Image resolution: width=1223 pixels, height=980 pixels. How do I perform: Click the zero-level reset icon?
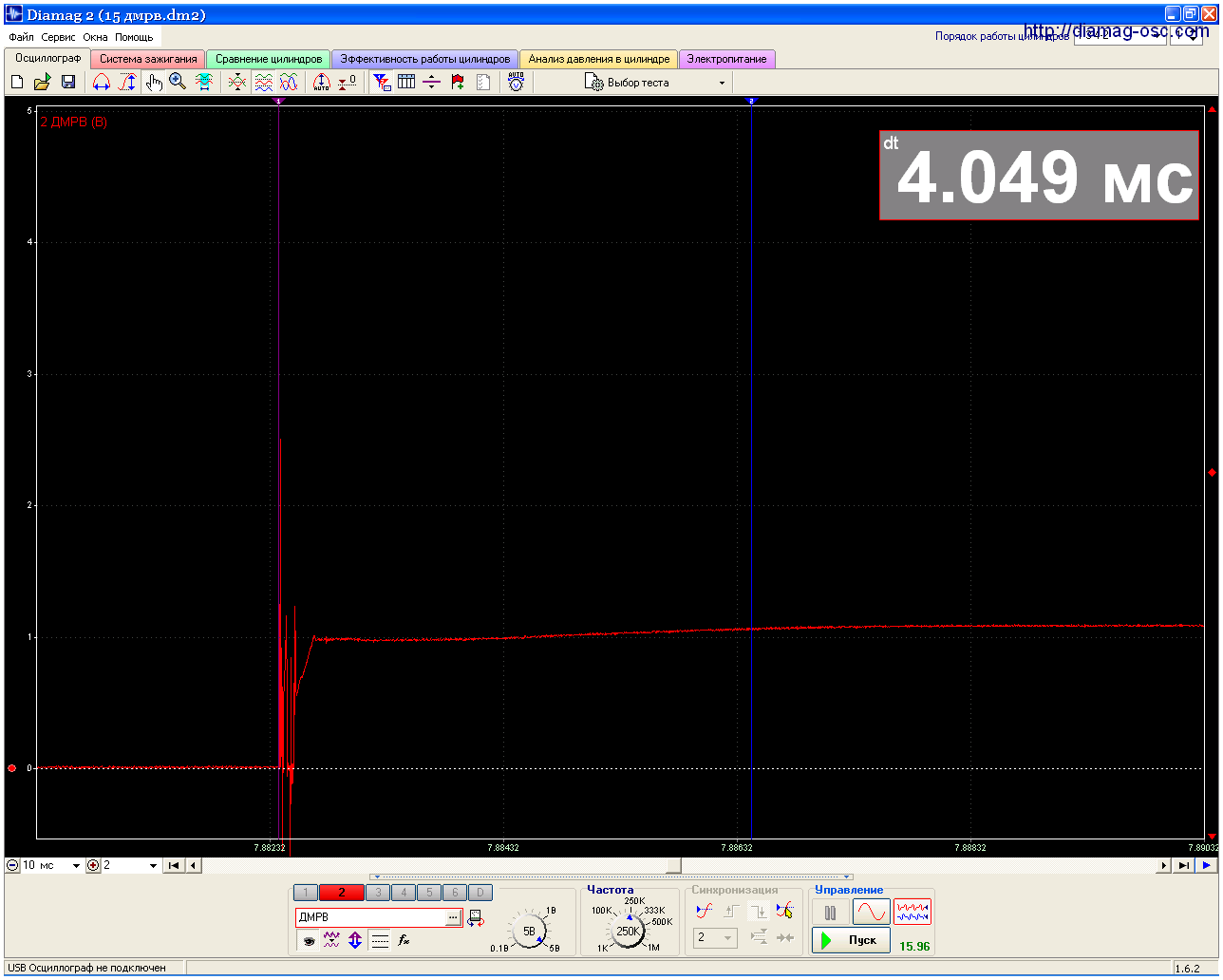(348, 83)
